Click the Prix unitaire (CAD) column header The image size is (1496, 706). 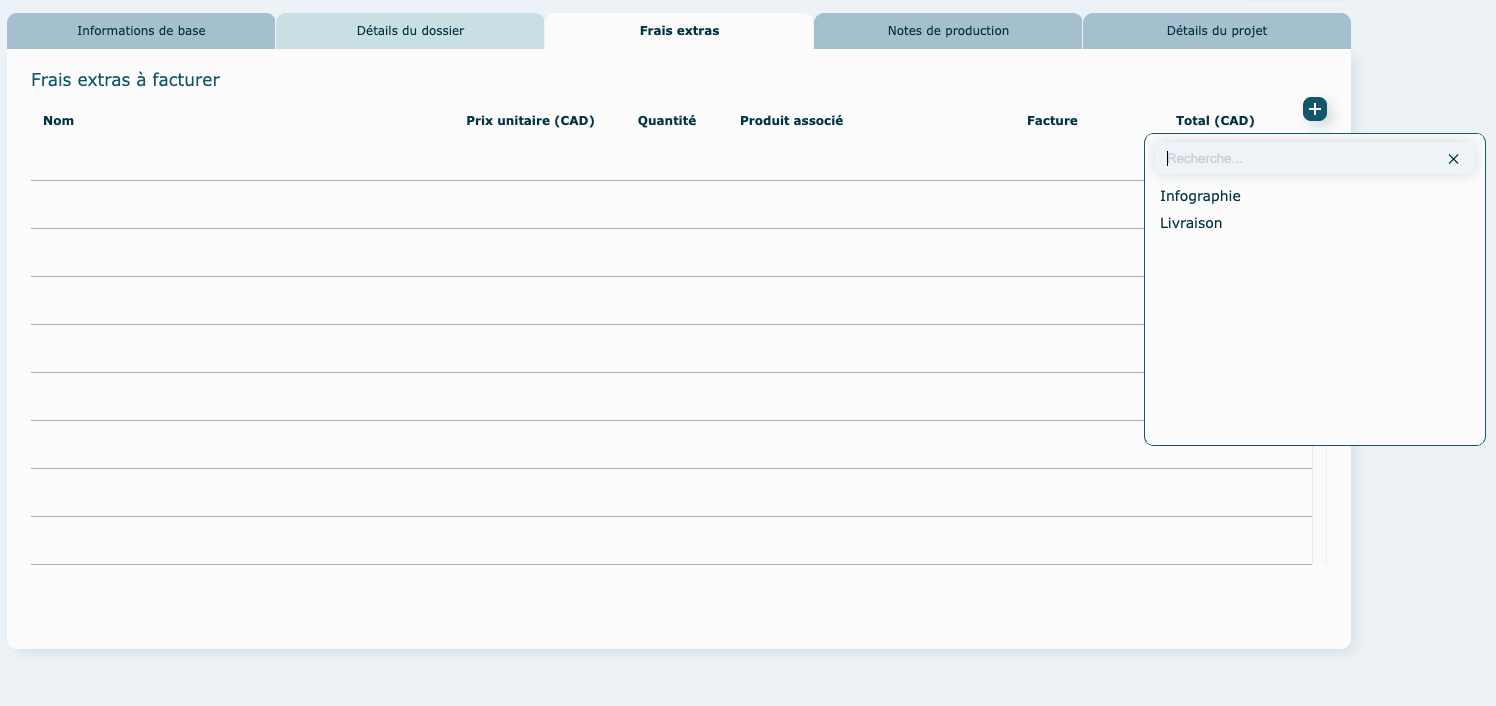(x=530, y=121)
